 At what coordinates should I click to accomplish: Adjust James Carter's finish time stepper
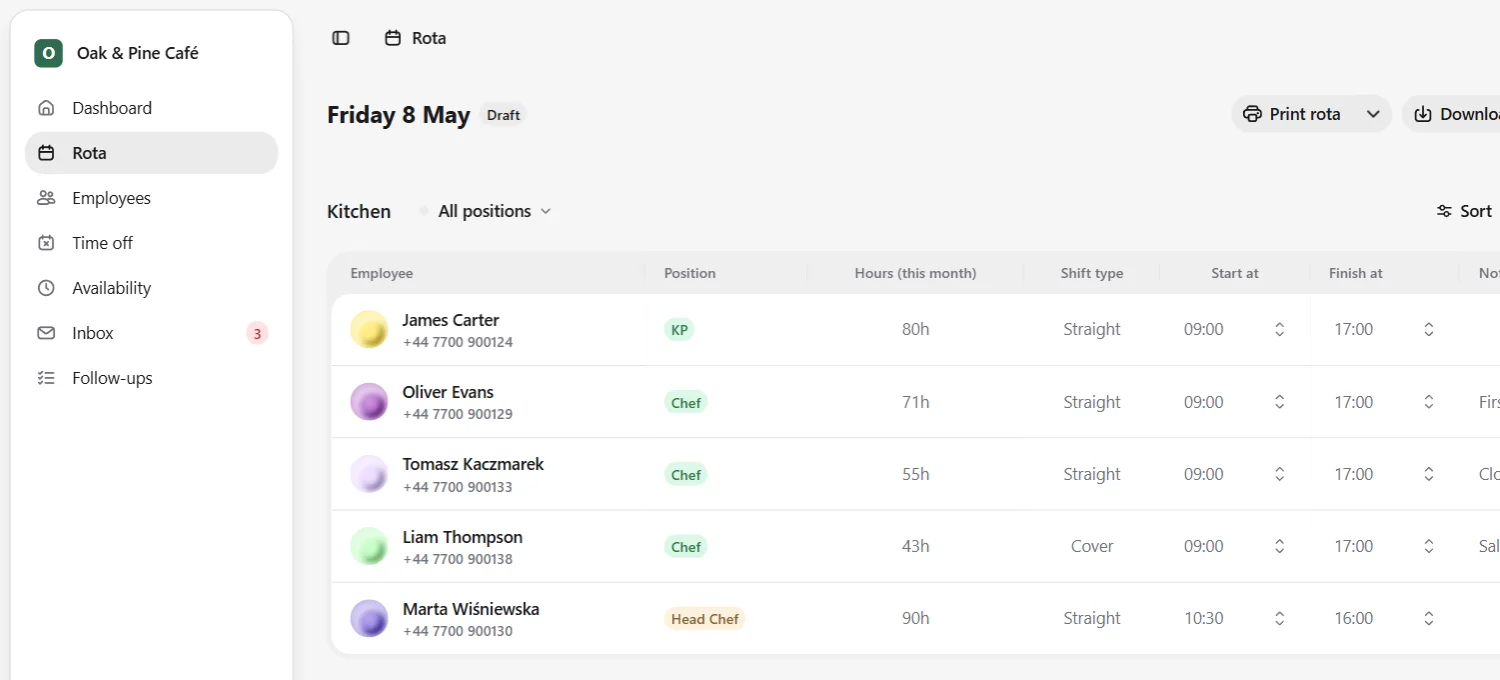coord(1429,329)
